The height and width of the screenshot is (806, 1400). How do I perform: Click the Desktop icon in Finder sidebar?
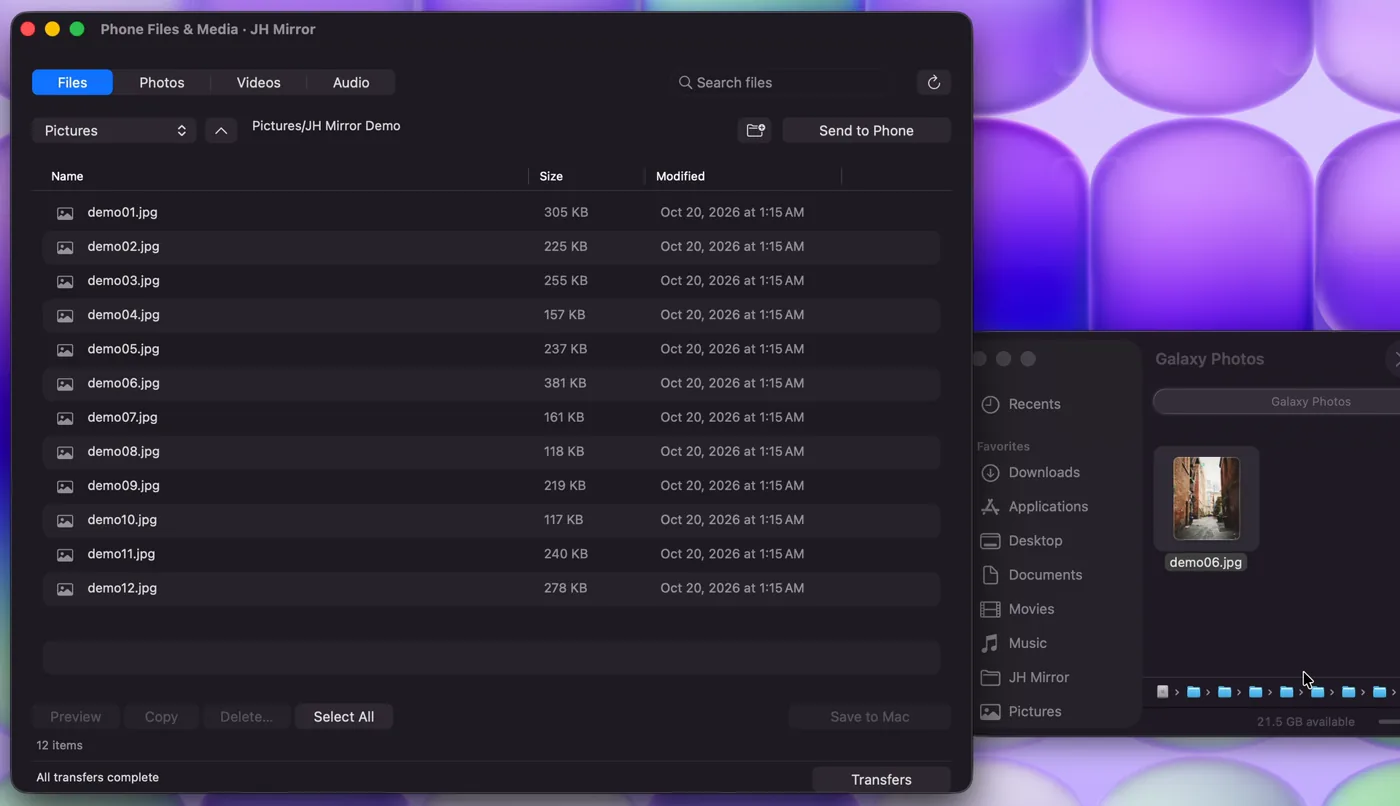tap(990, 541)
